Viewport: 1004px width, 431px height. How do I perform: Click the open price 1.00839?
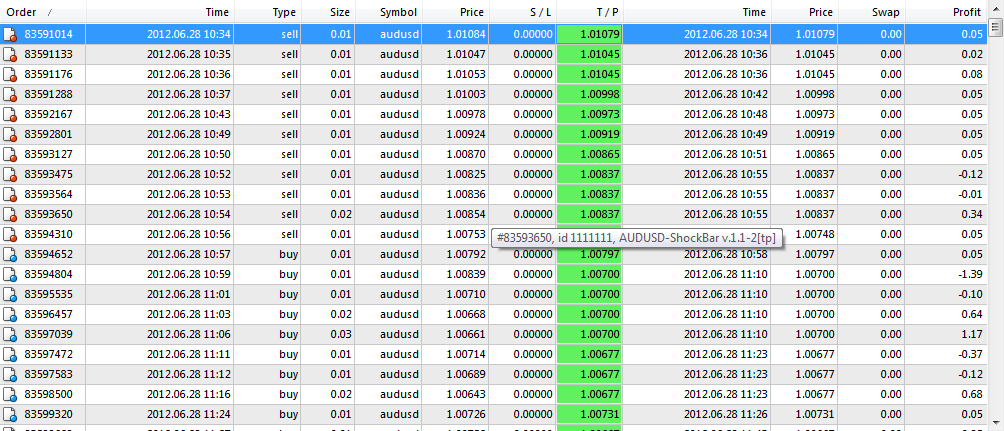pos(466,275)
